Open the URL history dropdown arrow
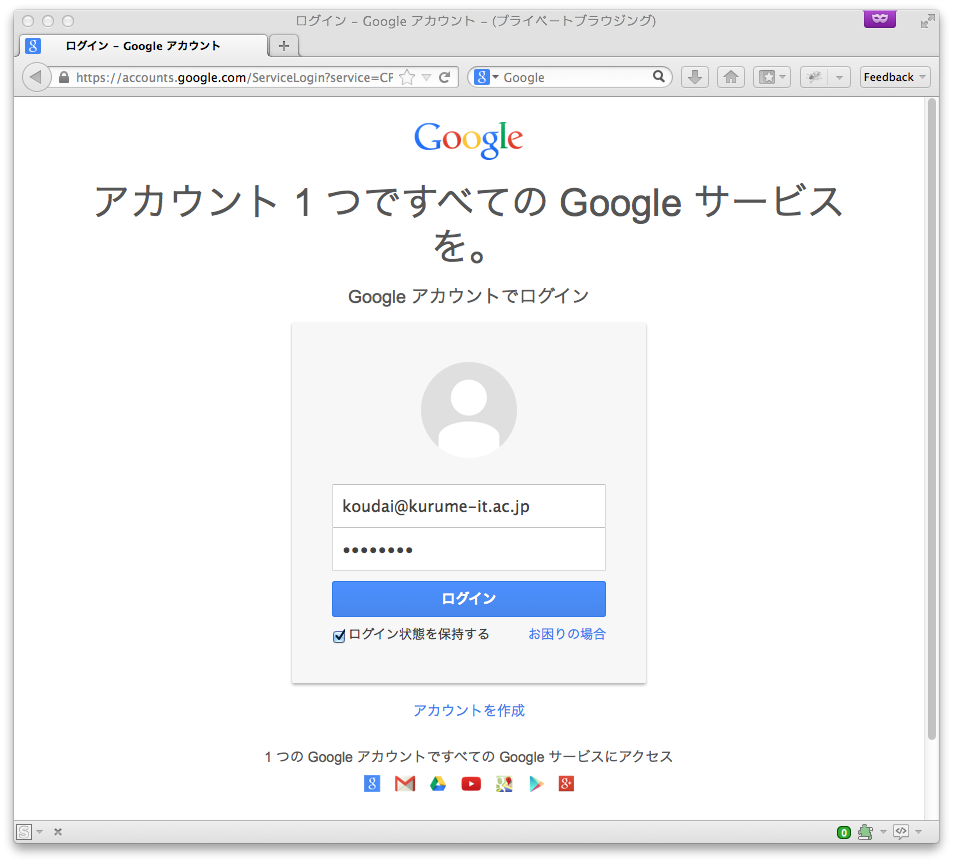The image size is (953, 863). click(x=427, y=77)
